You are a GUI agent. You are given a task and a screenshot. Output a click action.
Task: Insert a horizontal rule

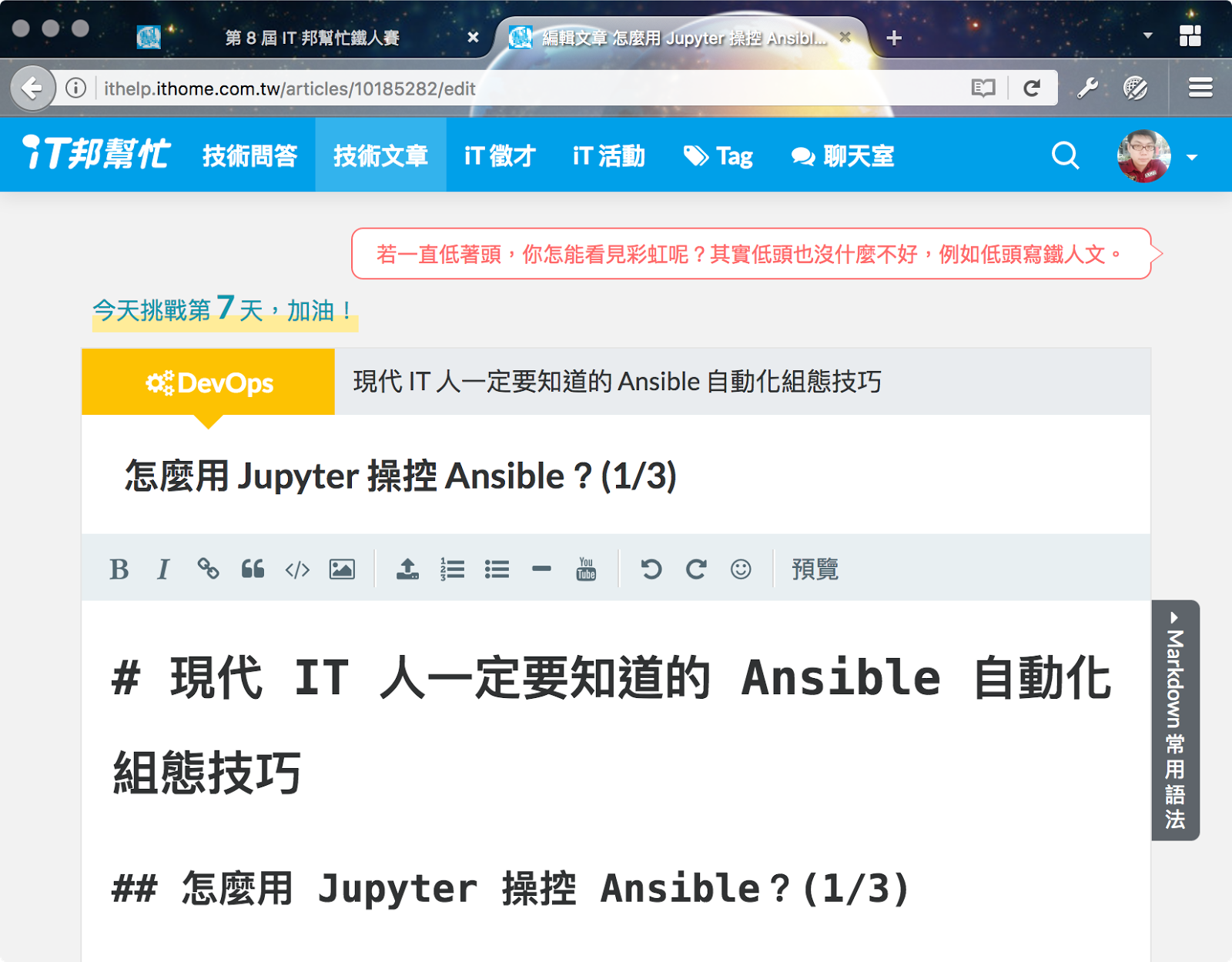click(541, 569)
